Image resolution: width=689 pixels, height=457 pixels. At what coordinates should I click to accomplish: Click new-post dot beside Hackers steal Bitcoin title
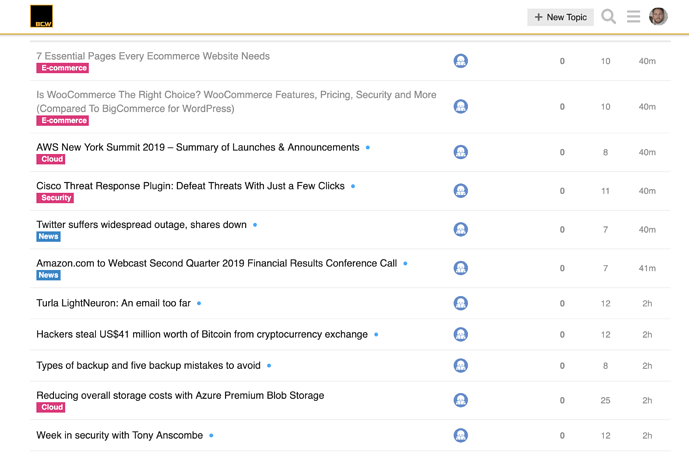(x=376, y=335)
